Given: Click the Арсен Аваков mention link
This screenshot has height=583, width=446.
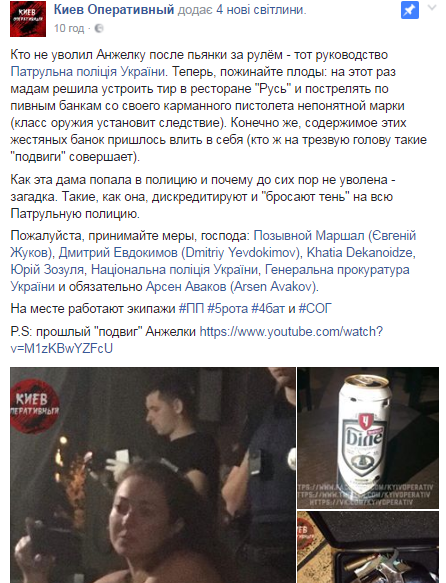Looking at the screenshot, I should pos(232,287).
